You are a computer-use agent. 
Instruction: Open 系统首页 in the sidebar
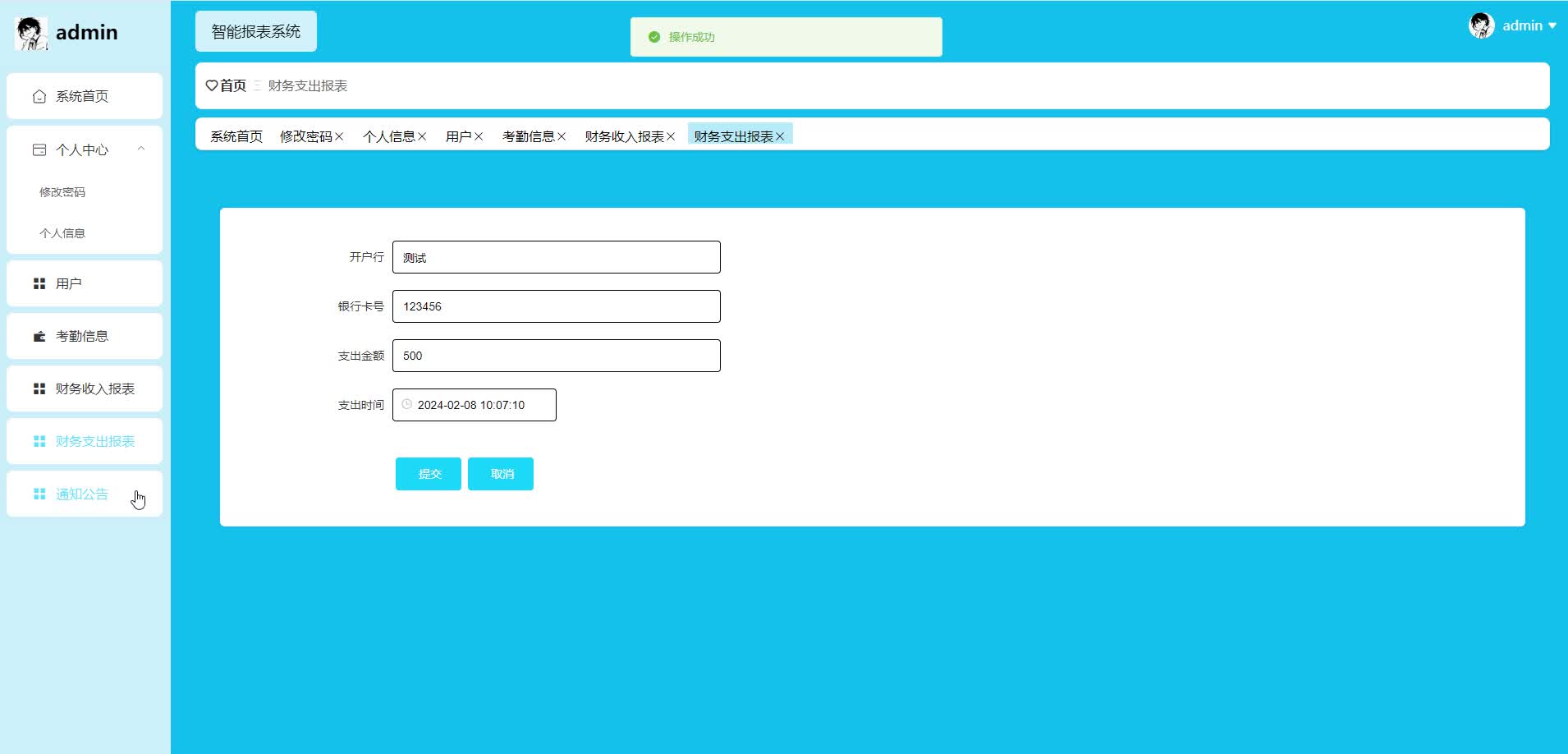click(x=85, y=96)
